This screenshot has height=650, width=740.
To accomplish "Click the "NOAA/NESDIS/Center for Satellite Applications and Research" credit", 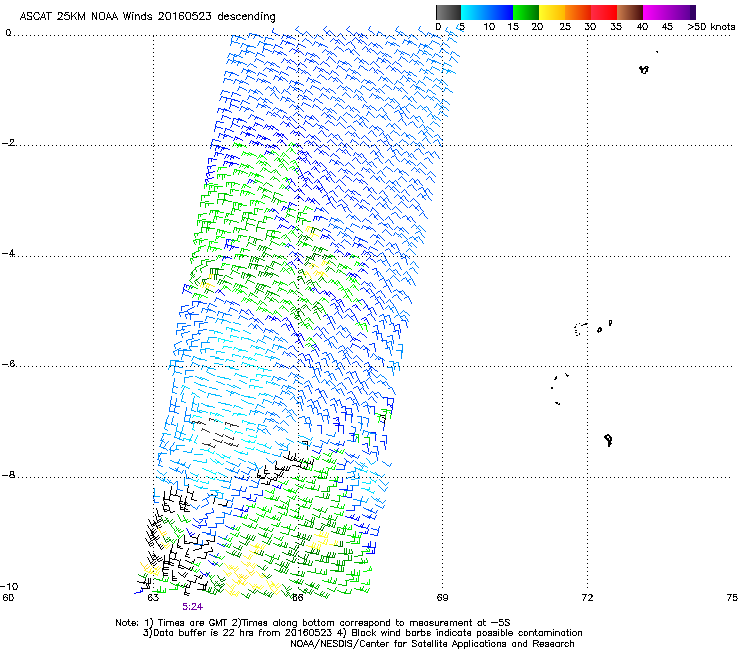I will (432, 644).
